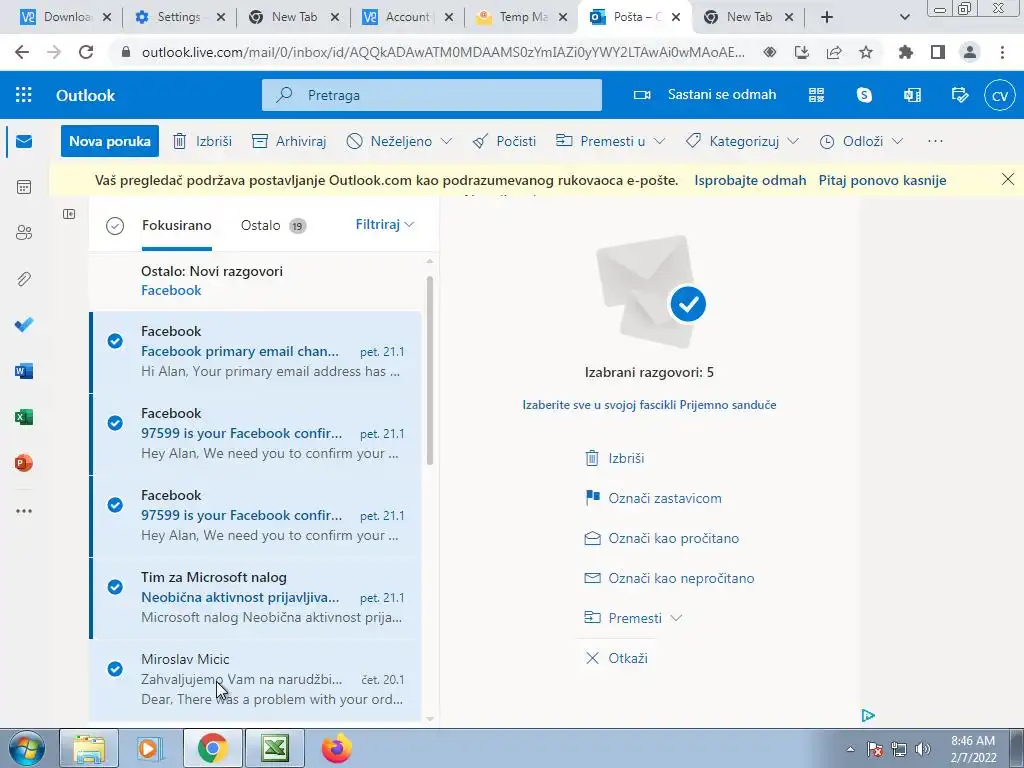Open Mail in the left sidebar
This screenshot has width=1024, height=768.
coord(24,141)
